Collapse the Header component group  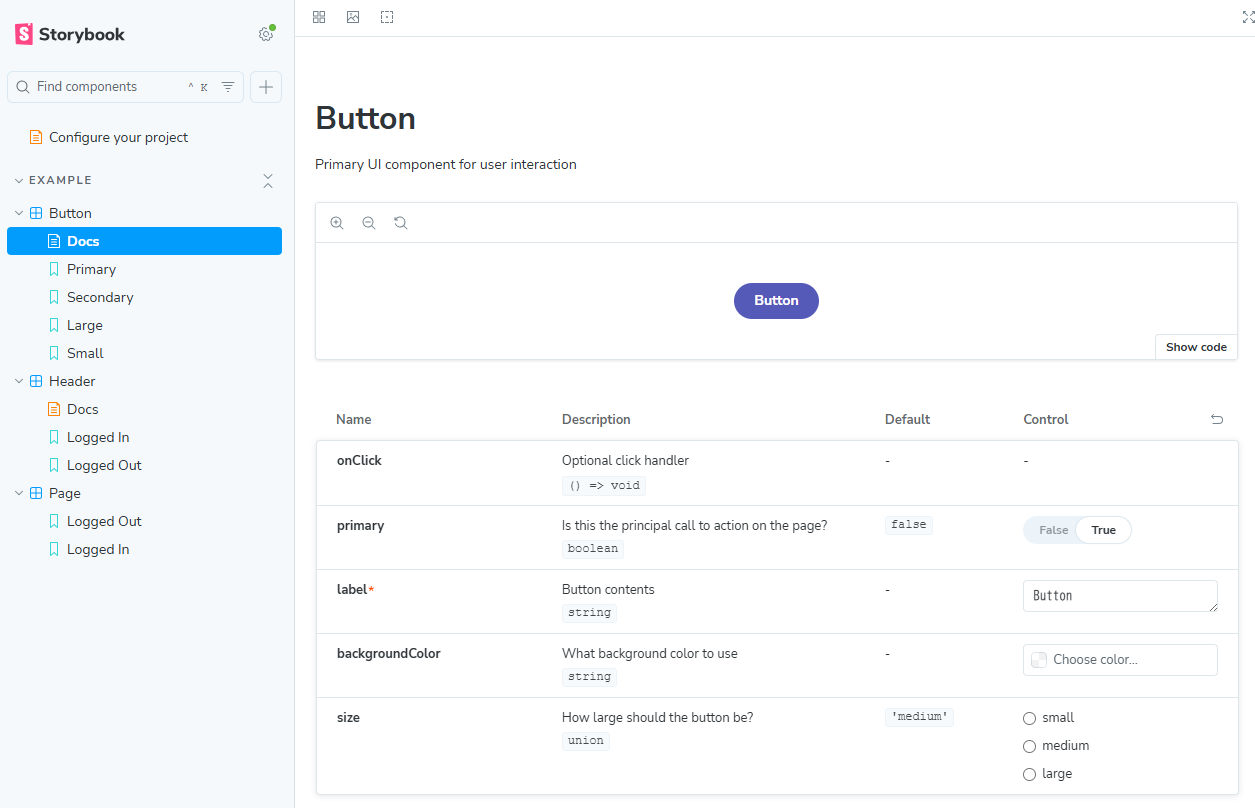pyautogui.click(x=19, y=381)
